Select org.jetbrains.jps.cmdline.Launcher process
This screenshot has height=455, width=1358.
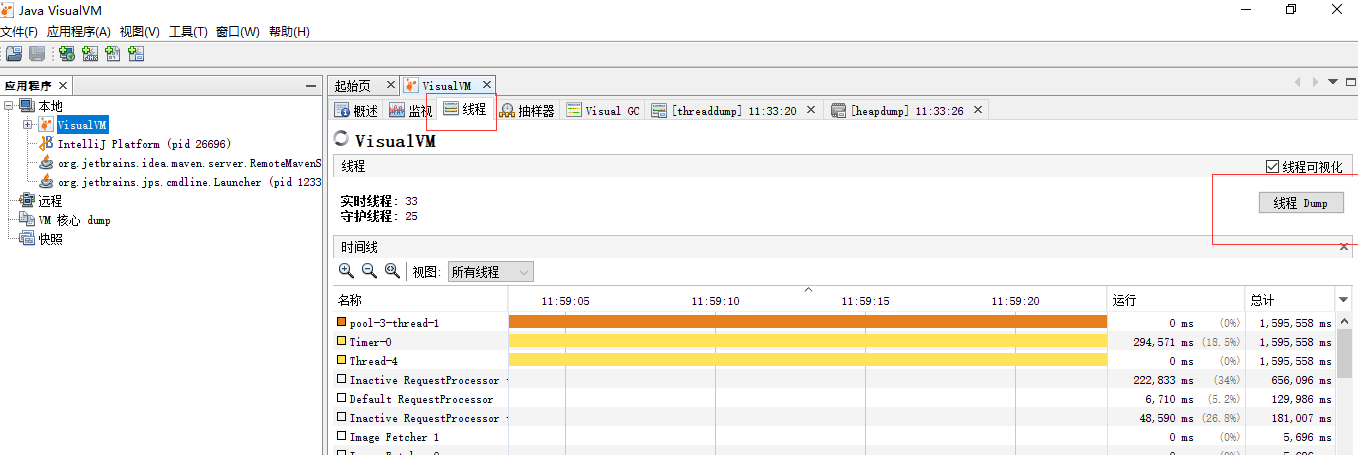coord(189,182)
